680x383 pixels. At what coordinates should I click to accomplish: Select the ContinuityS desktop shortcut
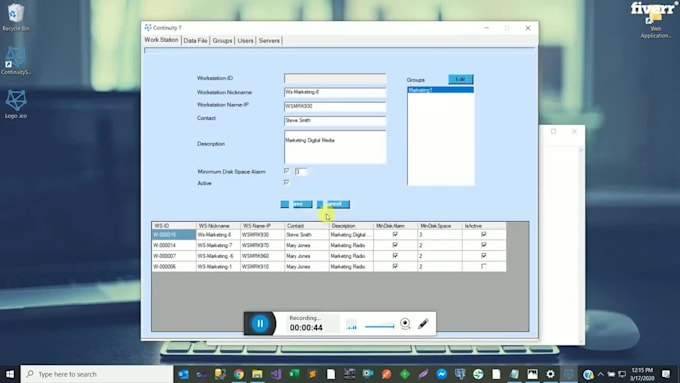[16, 61]
